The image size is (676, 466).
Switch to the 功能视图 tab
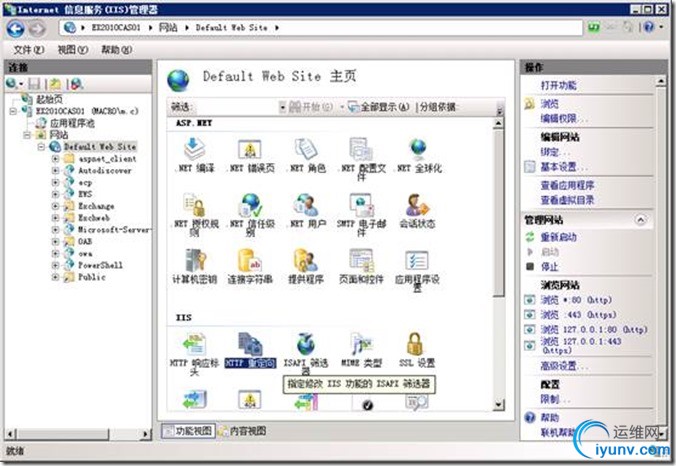[x=188, y=430]
